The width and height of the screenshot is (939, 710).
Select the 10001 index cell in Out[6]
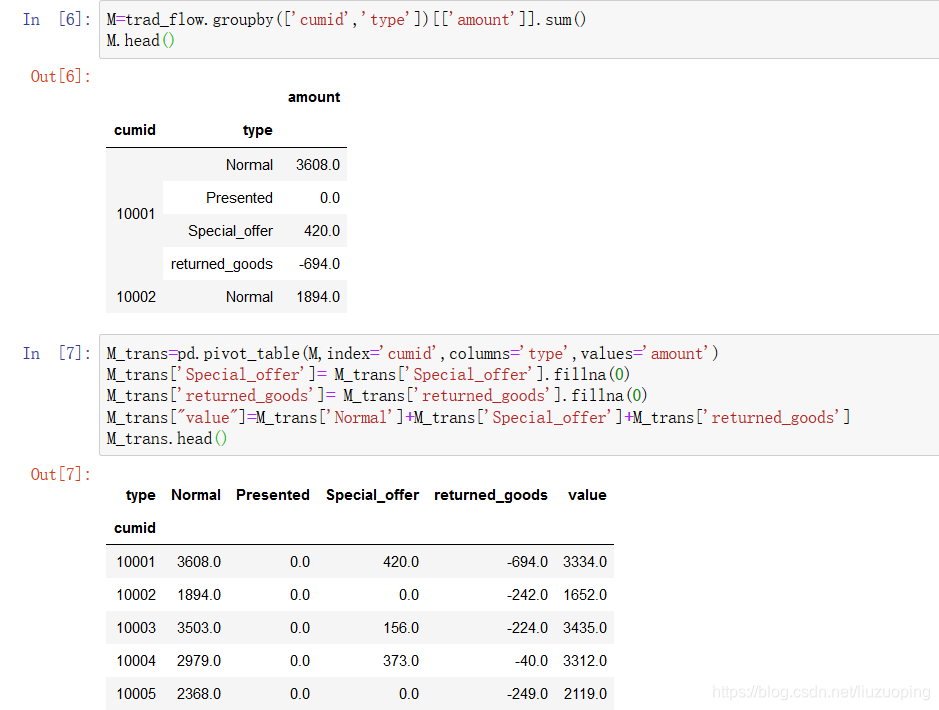135,214
